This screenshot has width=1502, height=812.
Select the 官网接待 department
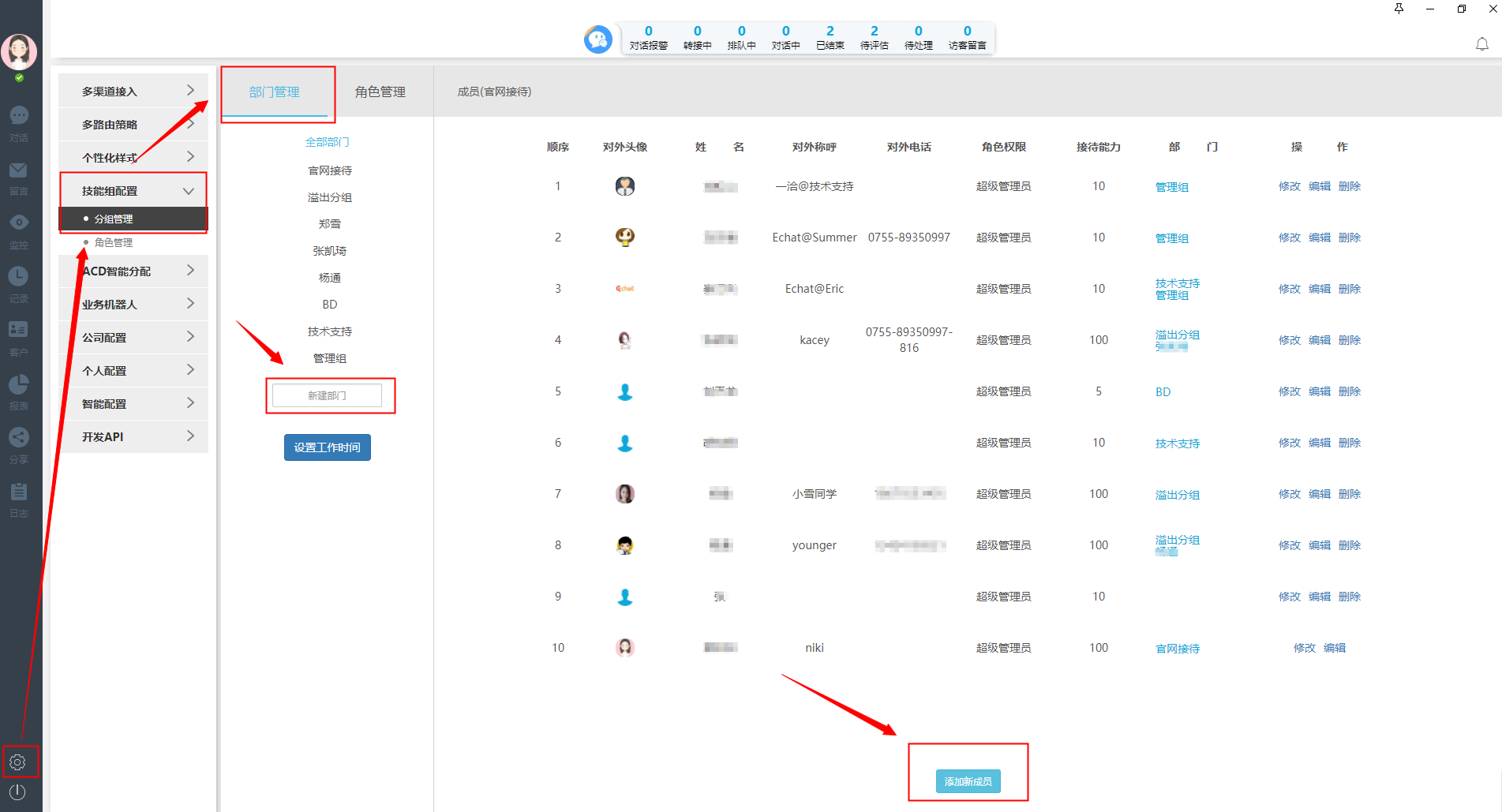click(330, 170)
